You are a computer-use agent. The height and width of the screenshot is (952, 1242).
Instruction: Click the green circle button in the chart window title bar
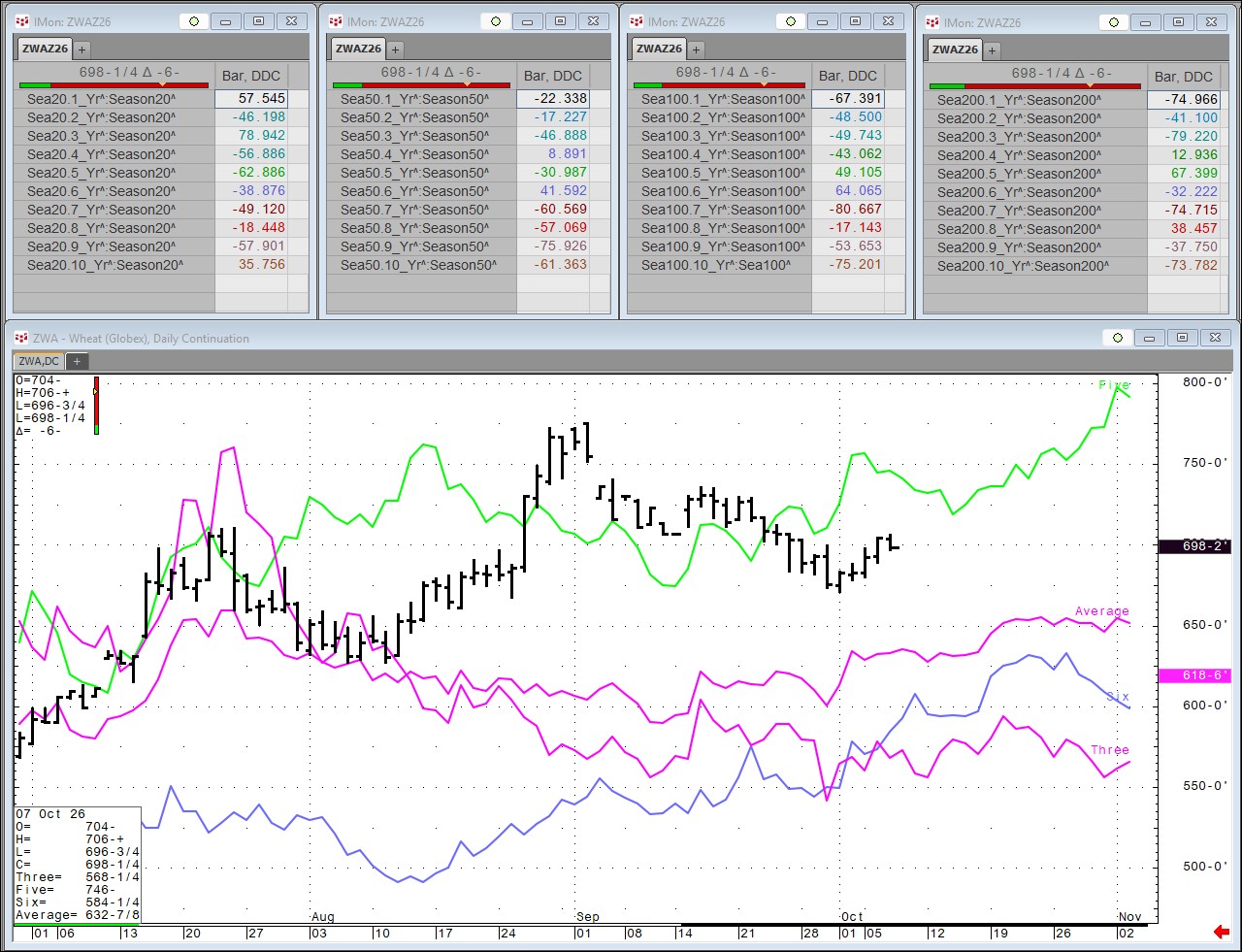[1118, 338]
